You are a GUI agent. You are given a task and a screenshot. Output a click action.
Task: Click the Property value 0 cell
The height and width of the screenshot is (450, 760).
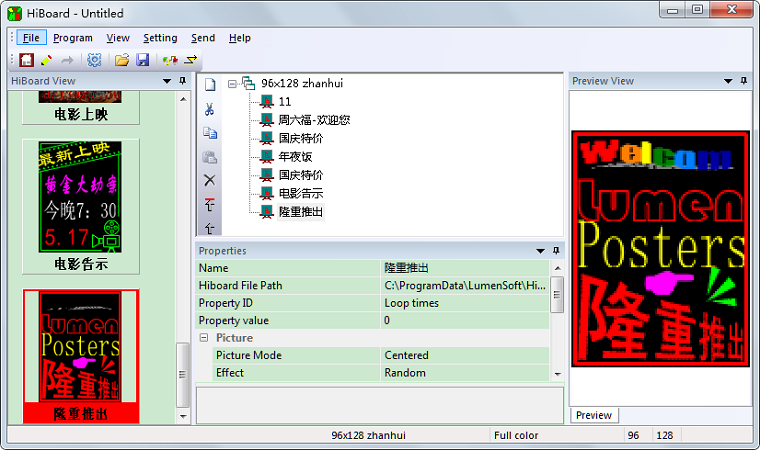[x=465, y=321]
